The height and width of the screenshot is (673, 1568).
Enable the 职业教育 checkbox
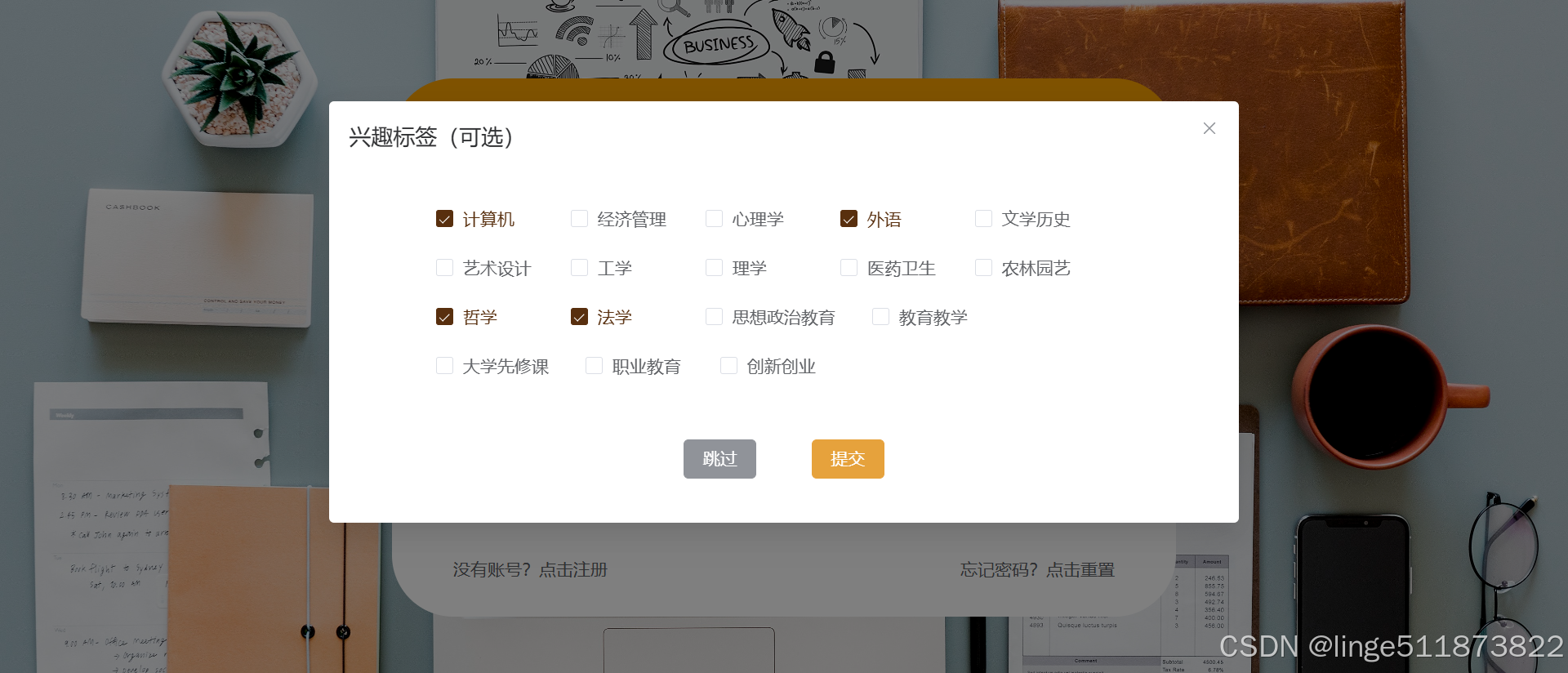pyautogui.click(x=594, y=366)
